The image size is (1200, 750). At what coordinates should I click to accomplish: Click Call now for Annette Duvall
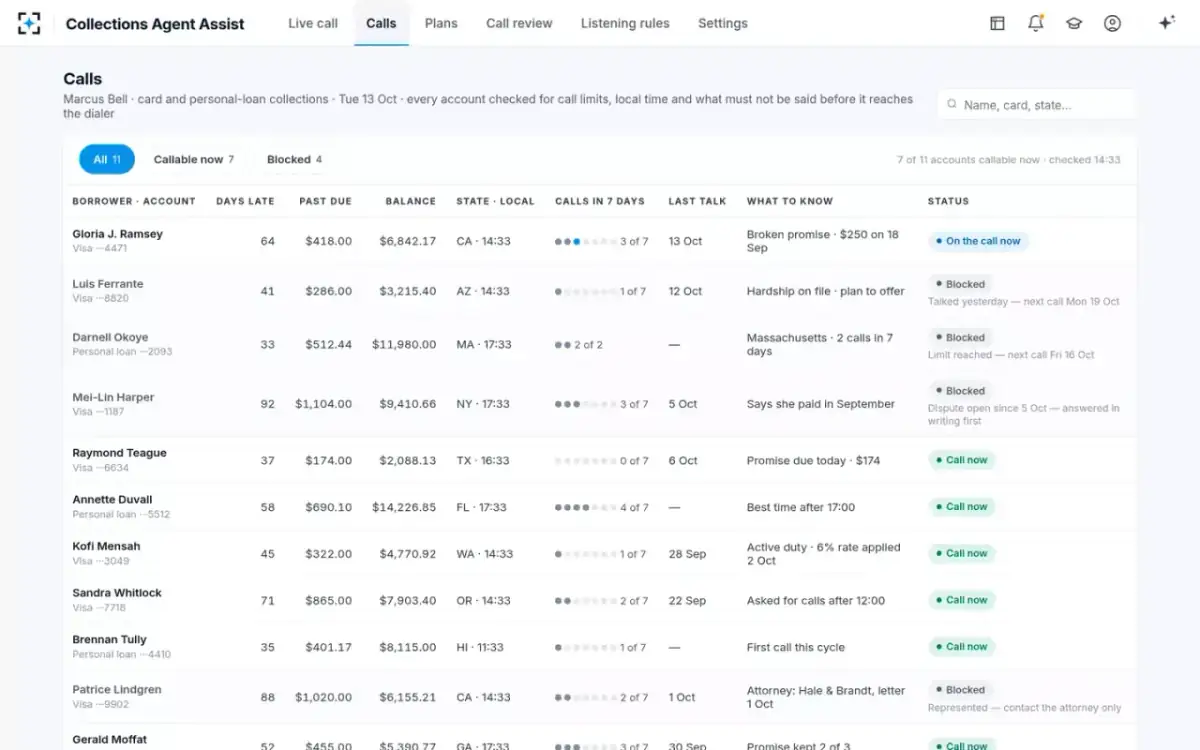(961, 507)
